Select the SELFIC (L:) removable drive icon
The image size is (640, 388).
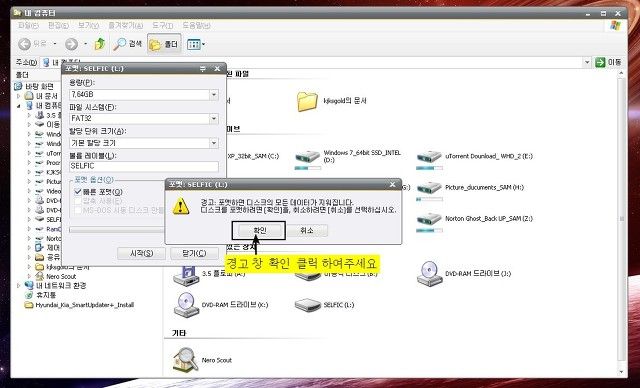point(308,305)
